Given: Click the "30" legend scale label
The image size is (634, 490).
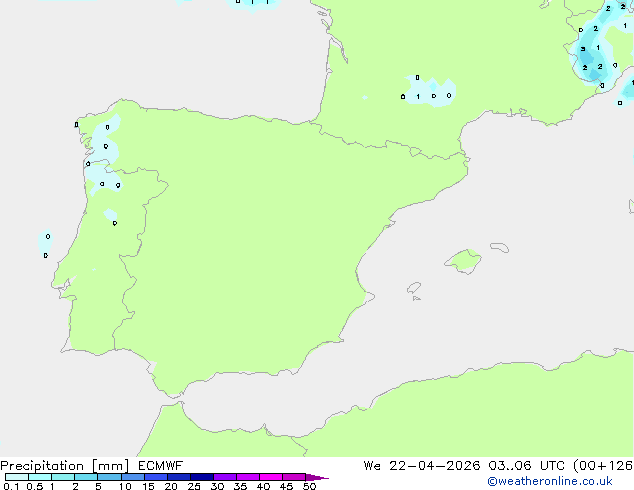Looking at the screenshot, I should tap(217, 486).
